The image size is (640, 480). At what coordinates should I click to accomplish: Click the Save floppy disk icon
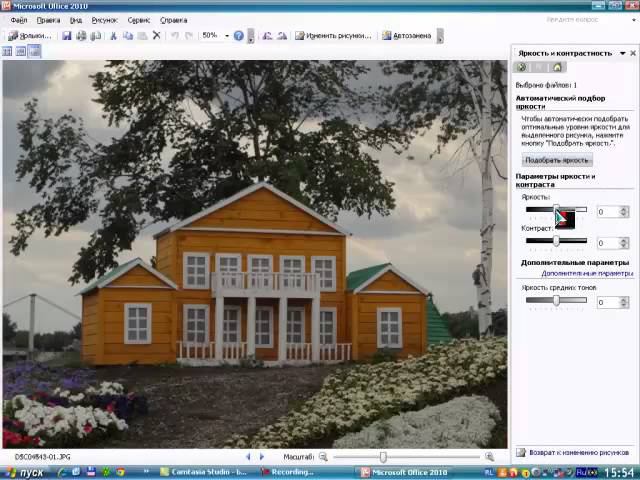(x=67, y=36)
